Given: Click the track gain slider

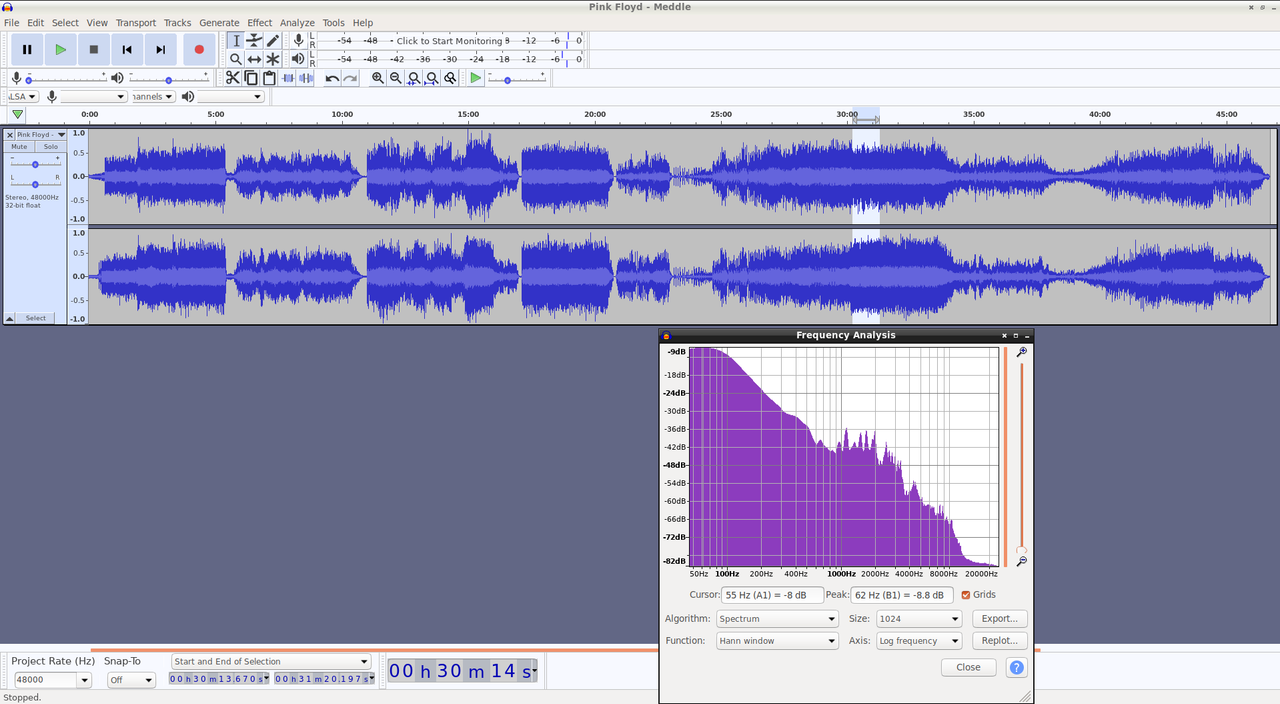Looking at the screenshot, I should [x=35, y=164].
